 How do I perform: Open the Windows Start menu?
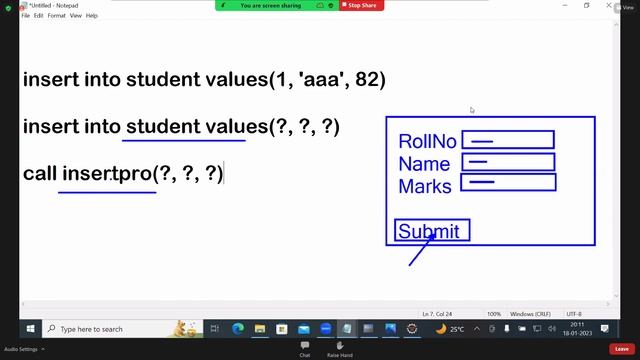point(31,329)
